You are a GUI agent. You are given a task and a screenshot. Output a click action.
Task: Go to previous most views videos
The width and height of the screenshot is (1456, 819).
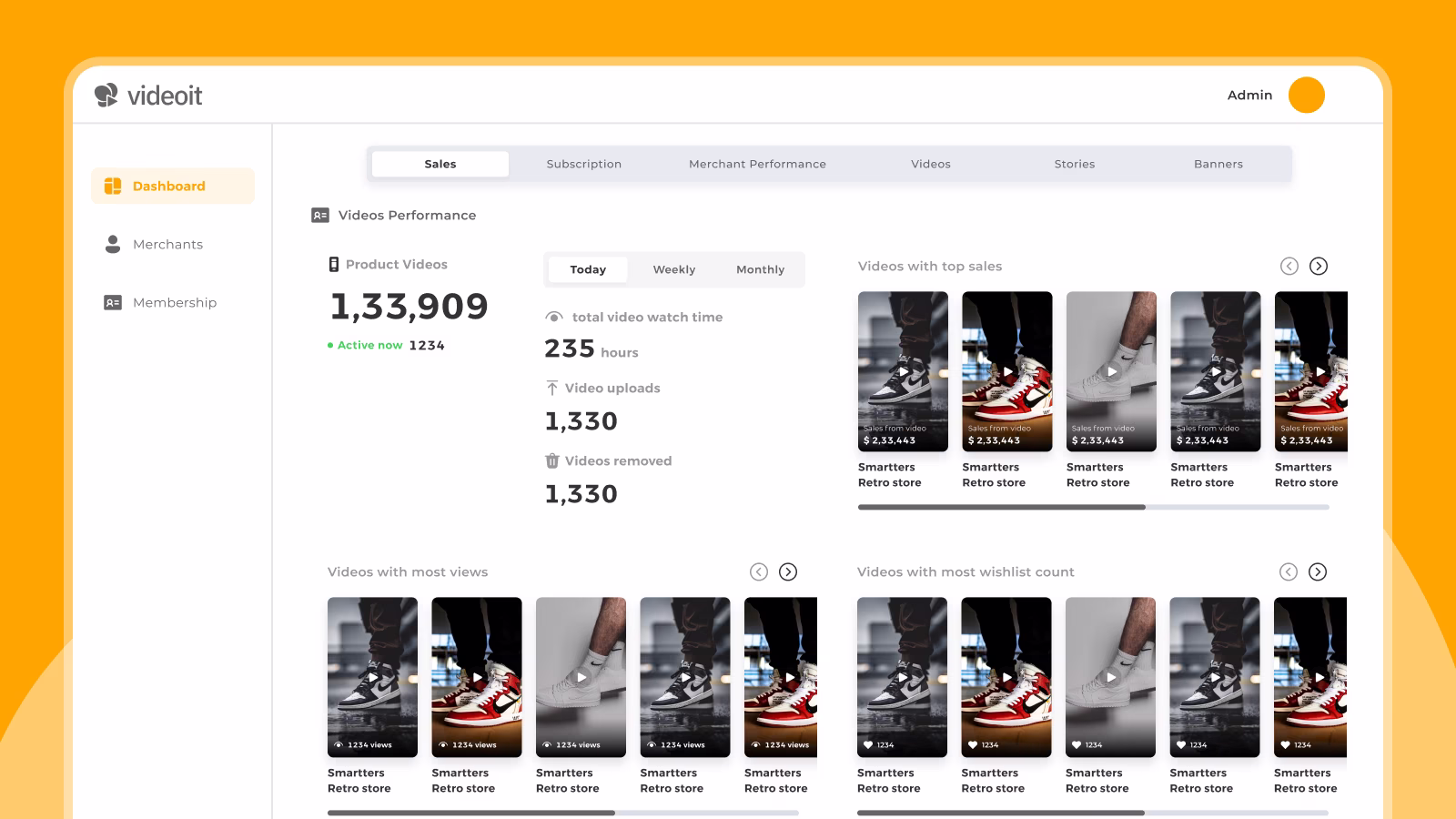(759, 571)
